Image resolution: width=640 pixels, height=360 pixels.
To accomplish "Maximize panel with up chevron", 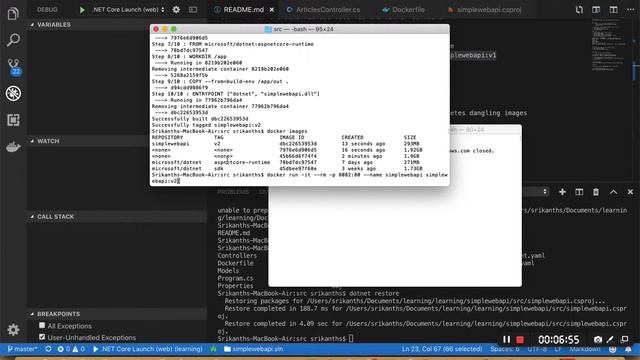I will click(x=613, y=192).
